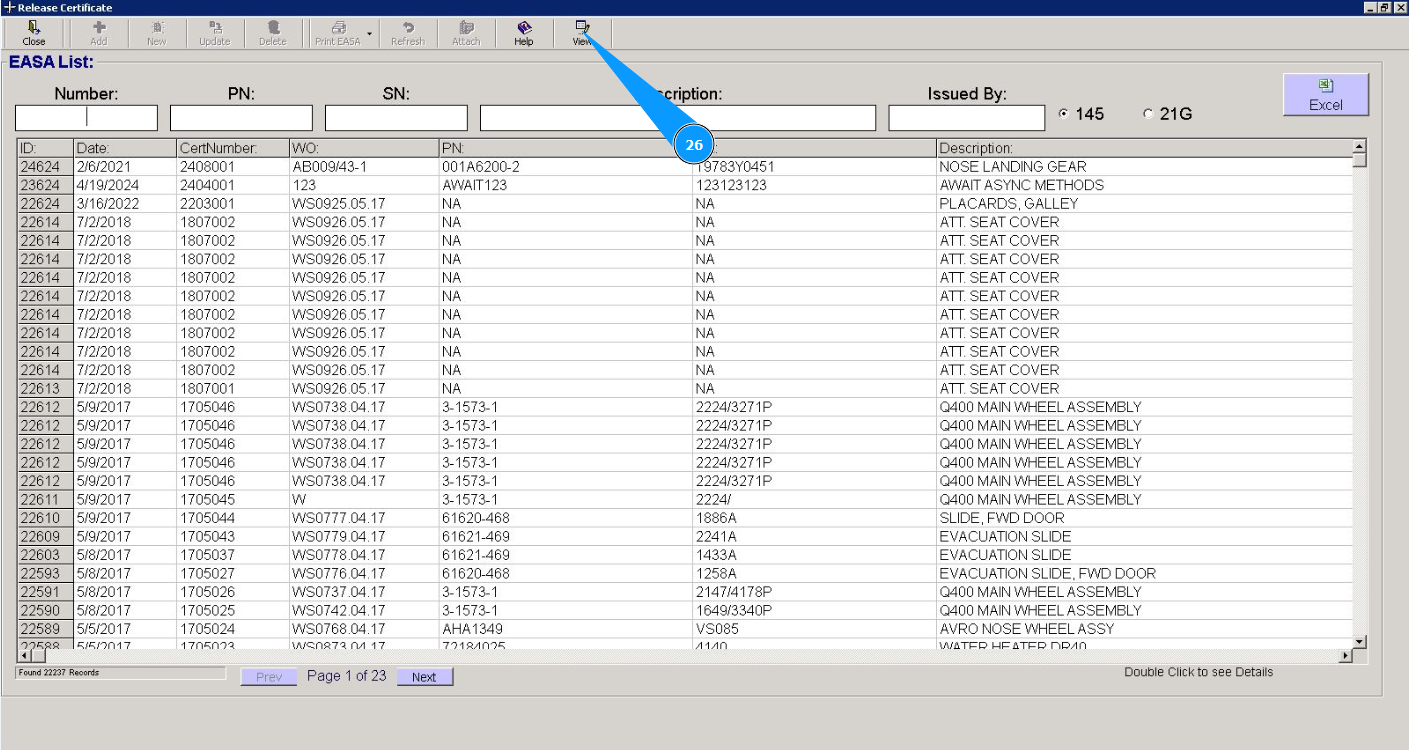Select PLACARDS, GALLEY description
Viewport: 1409px width, 750px height.
(x=1009, y=204)
